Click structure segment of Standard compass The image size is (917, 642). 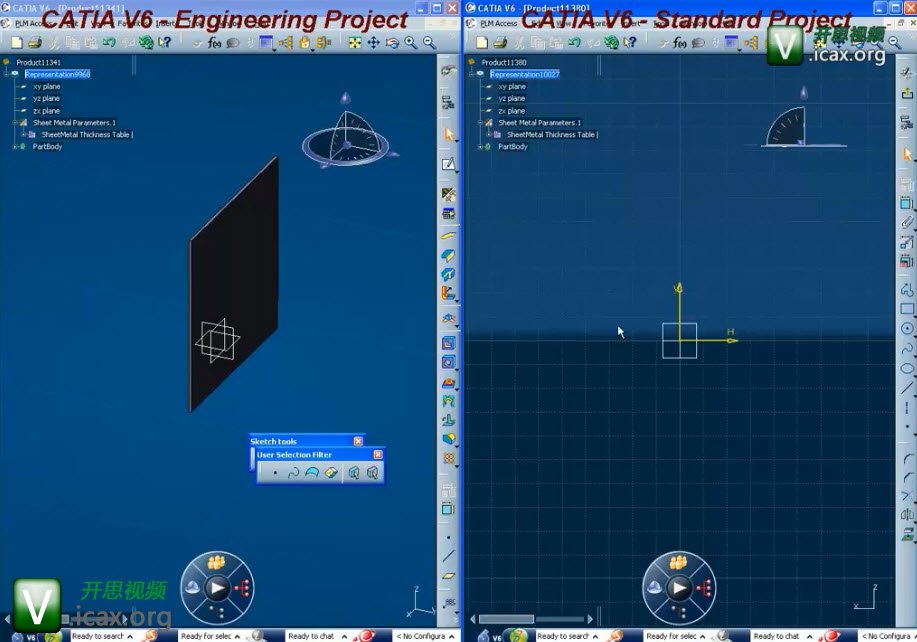coord(705,588)
